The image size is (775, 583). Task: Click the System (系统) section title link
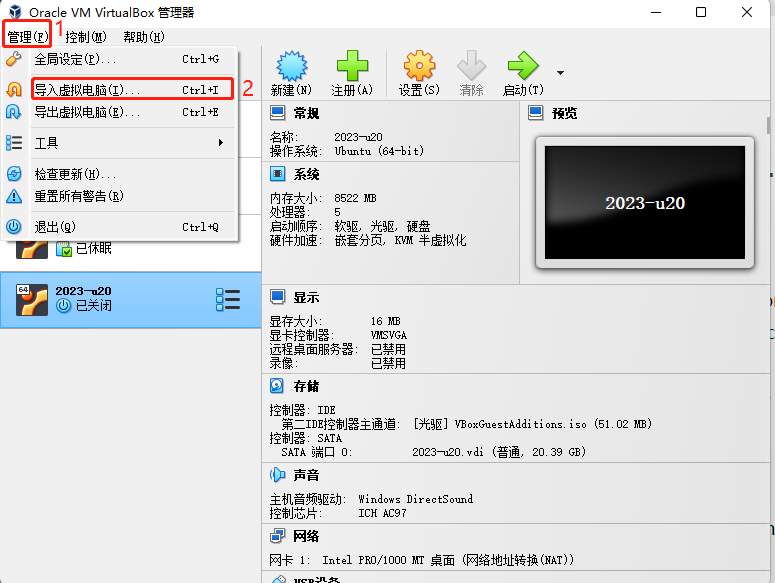pyautogui.click(x=306, y=174)
